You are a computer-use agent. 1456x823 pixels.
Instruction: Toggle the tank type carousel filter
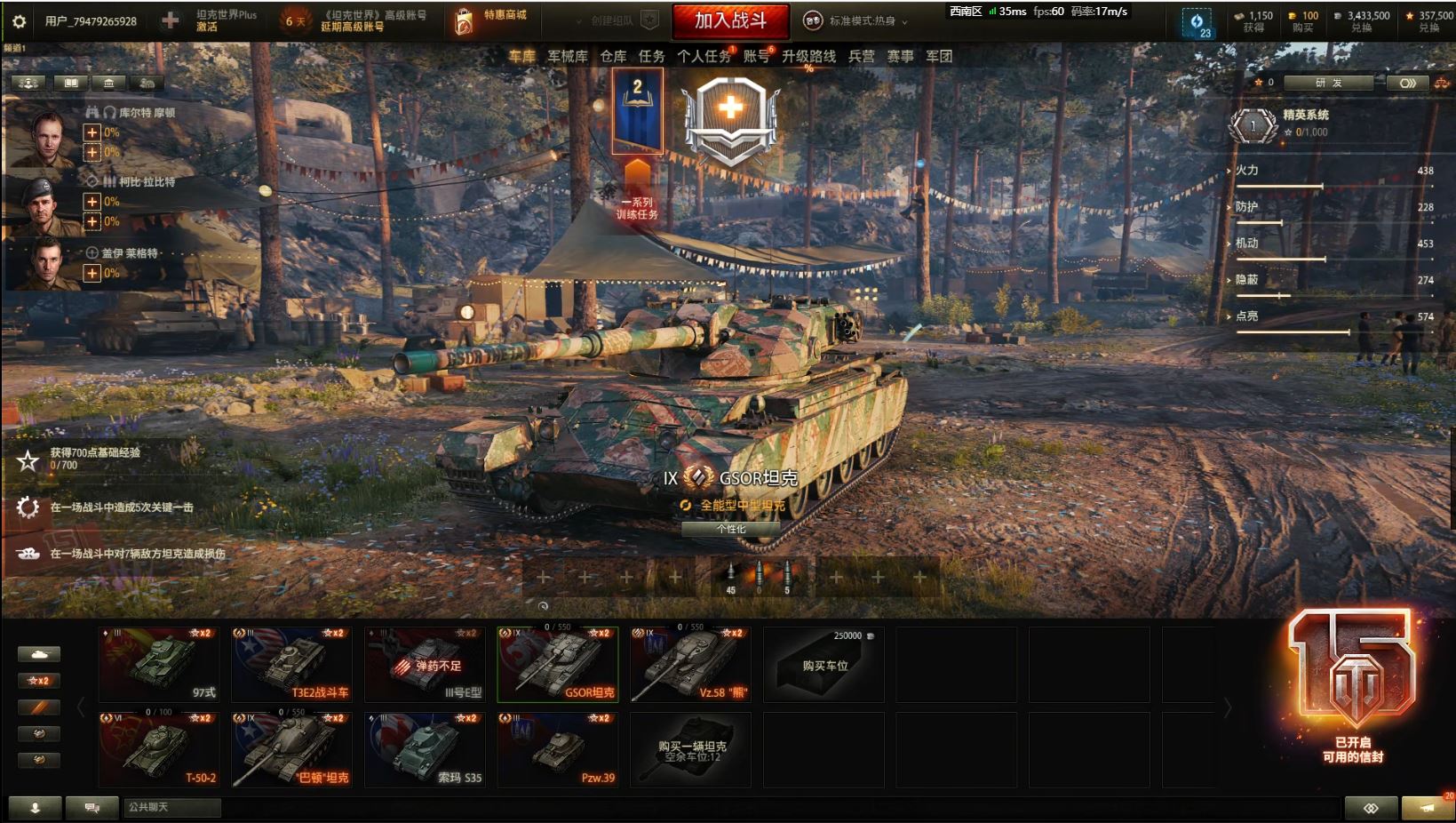[x=39, y=654]
